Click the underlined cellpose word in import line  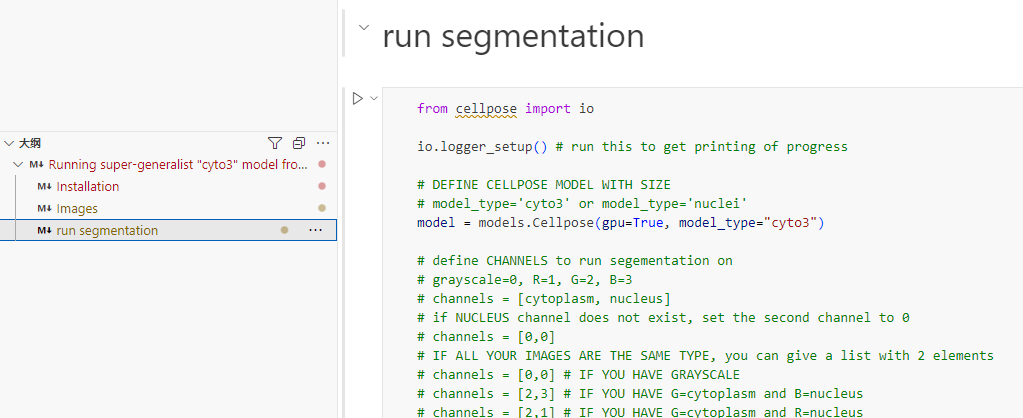[x=486, y=109]
